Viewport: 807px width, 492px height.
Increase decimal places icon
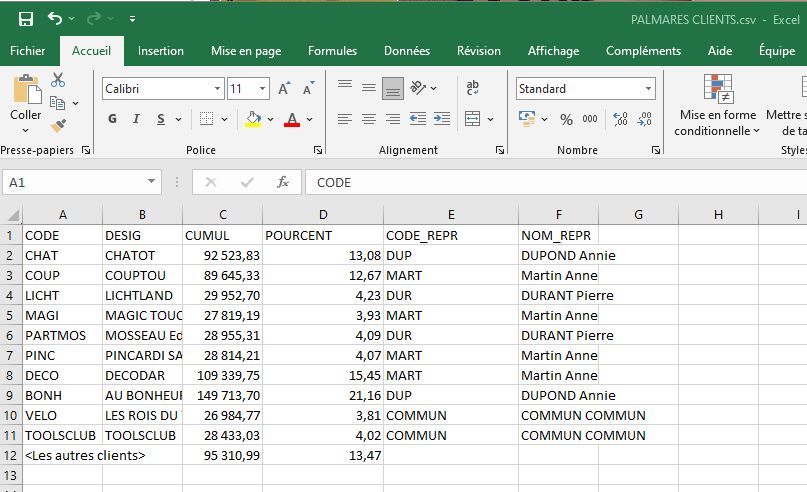pos(620,119)
